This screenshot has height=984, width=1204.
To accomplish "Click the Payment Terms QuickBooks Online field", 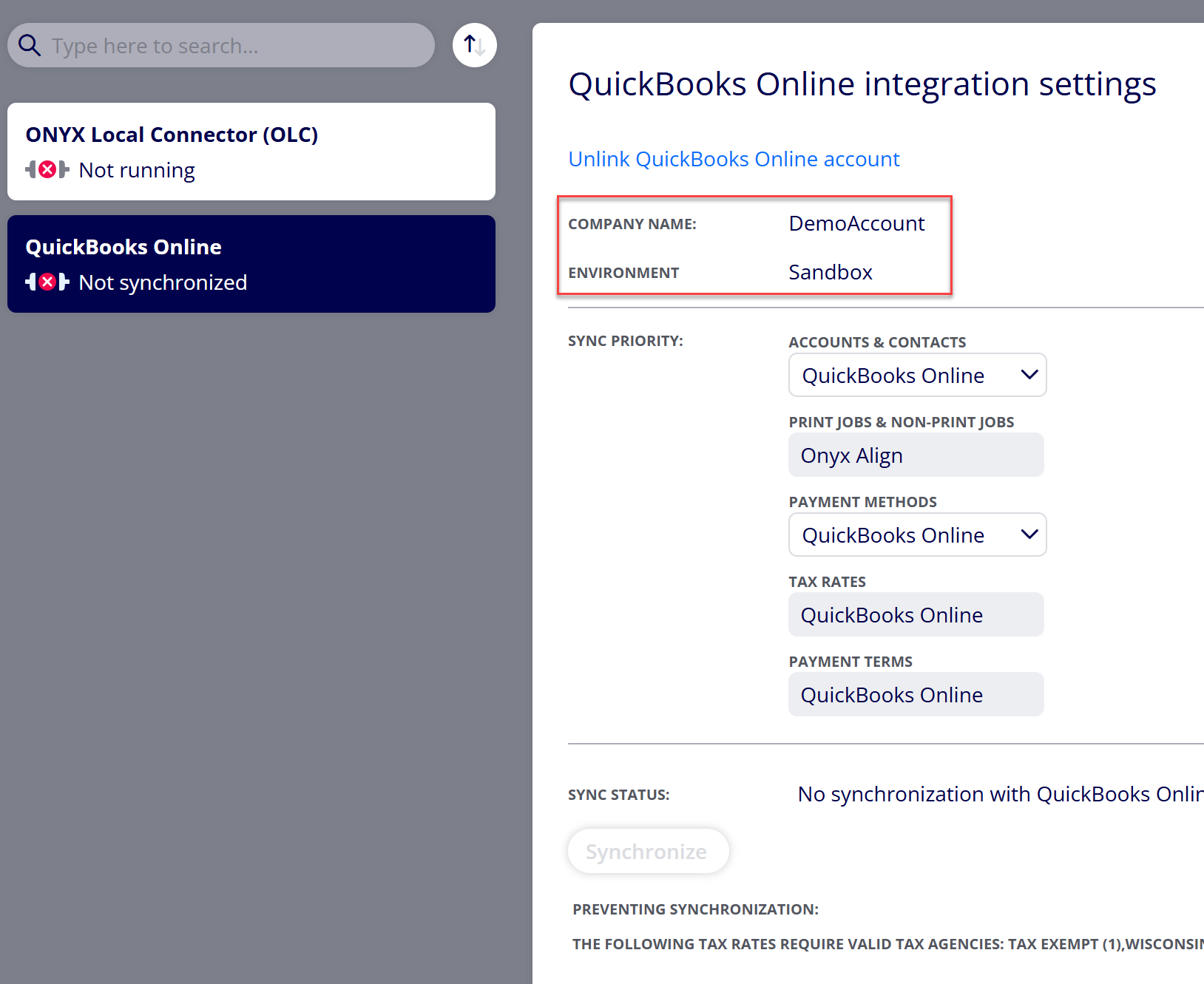I will 916,694.
